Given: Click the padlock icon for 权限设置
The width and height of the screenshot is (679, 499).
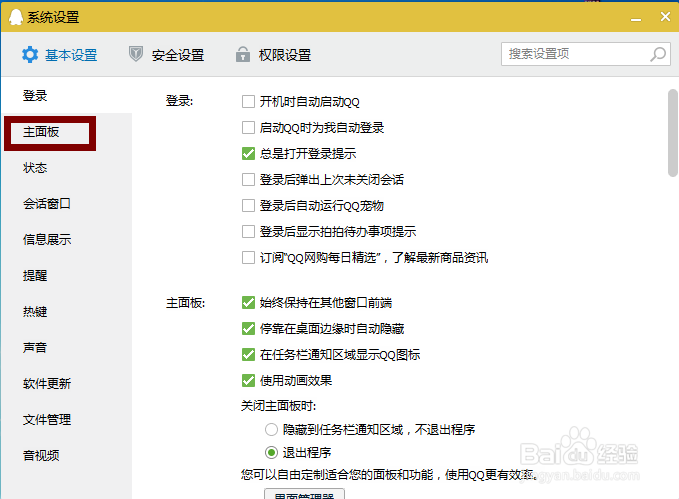Looking at the screenshot, I should [x=242, y=54].
